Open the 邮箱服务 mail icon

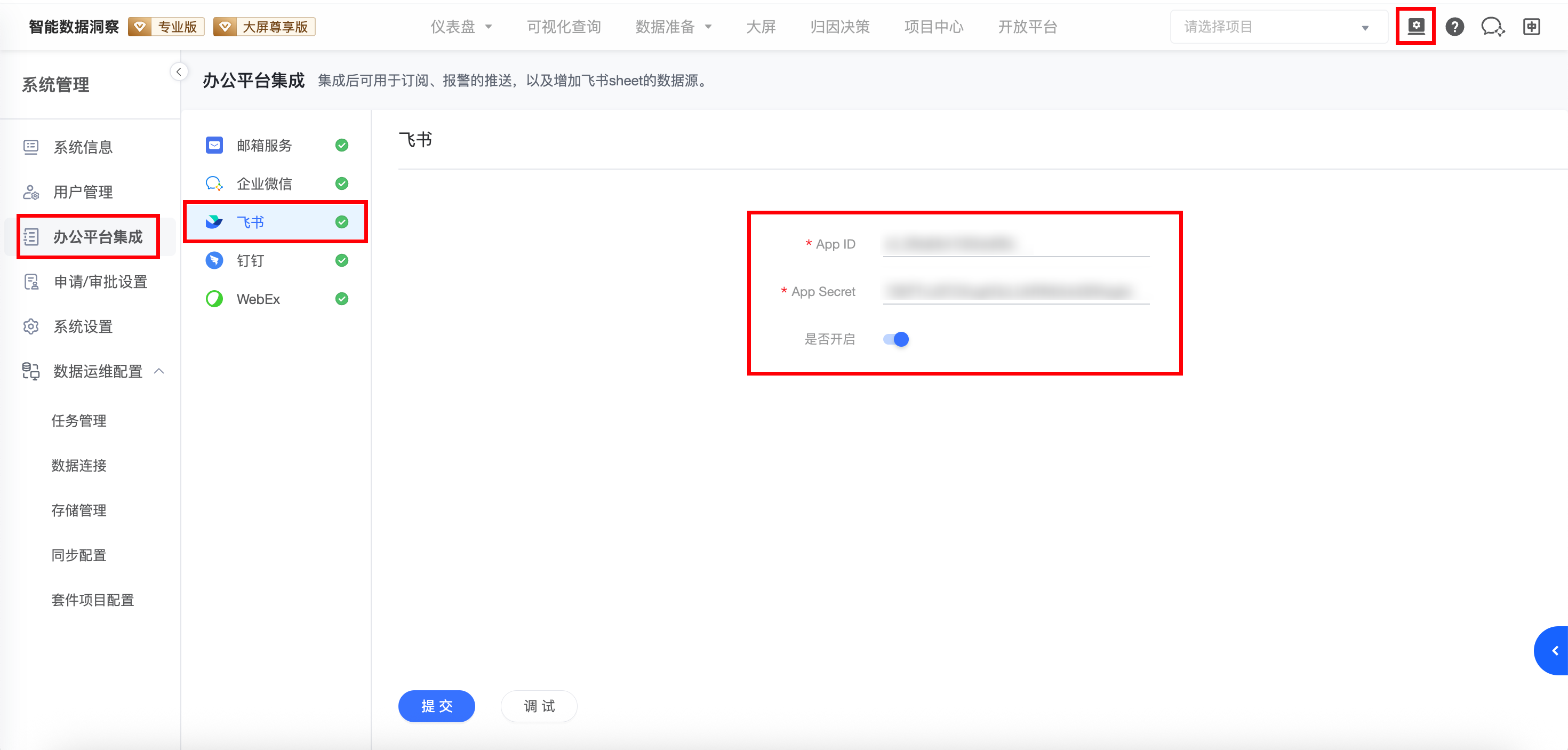point(214,145)
